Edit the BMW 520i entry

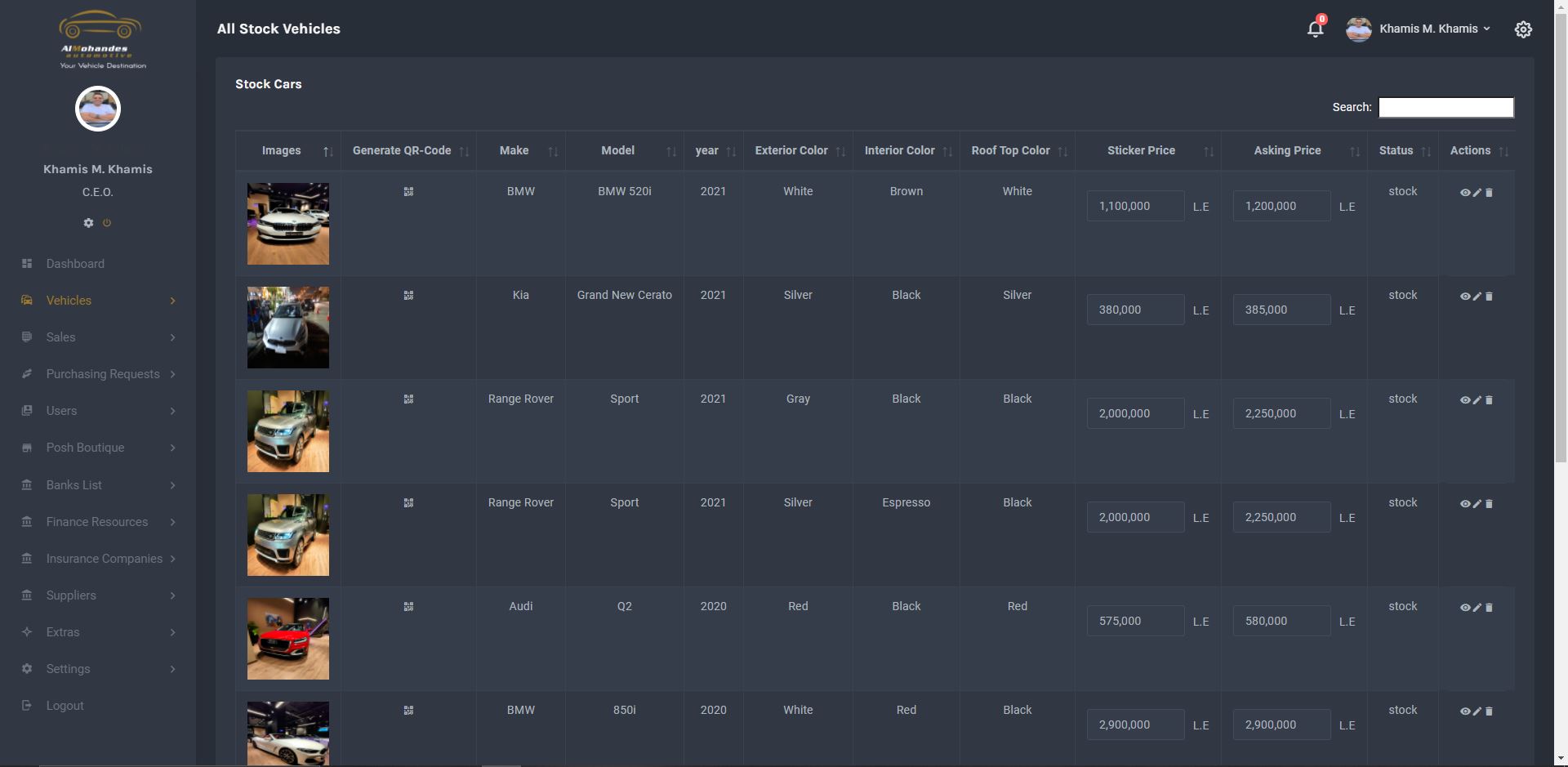[1477, 193]
